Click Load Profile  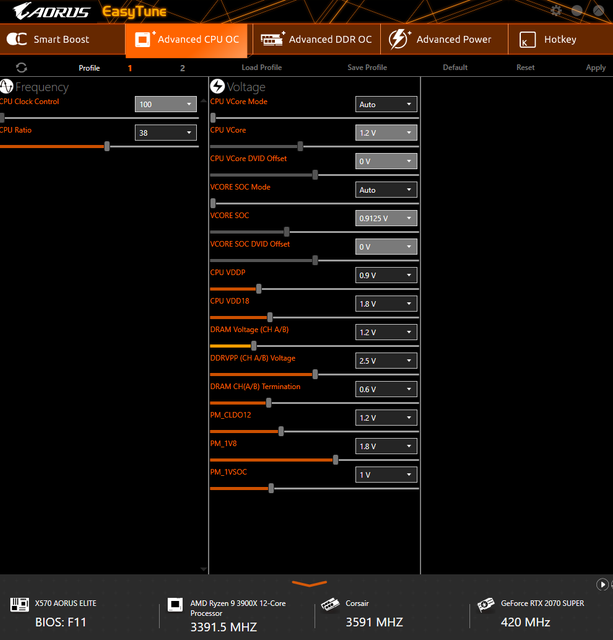262,67
